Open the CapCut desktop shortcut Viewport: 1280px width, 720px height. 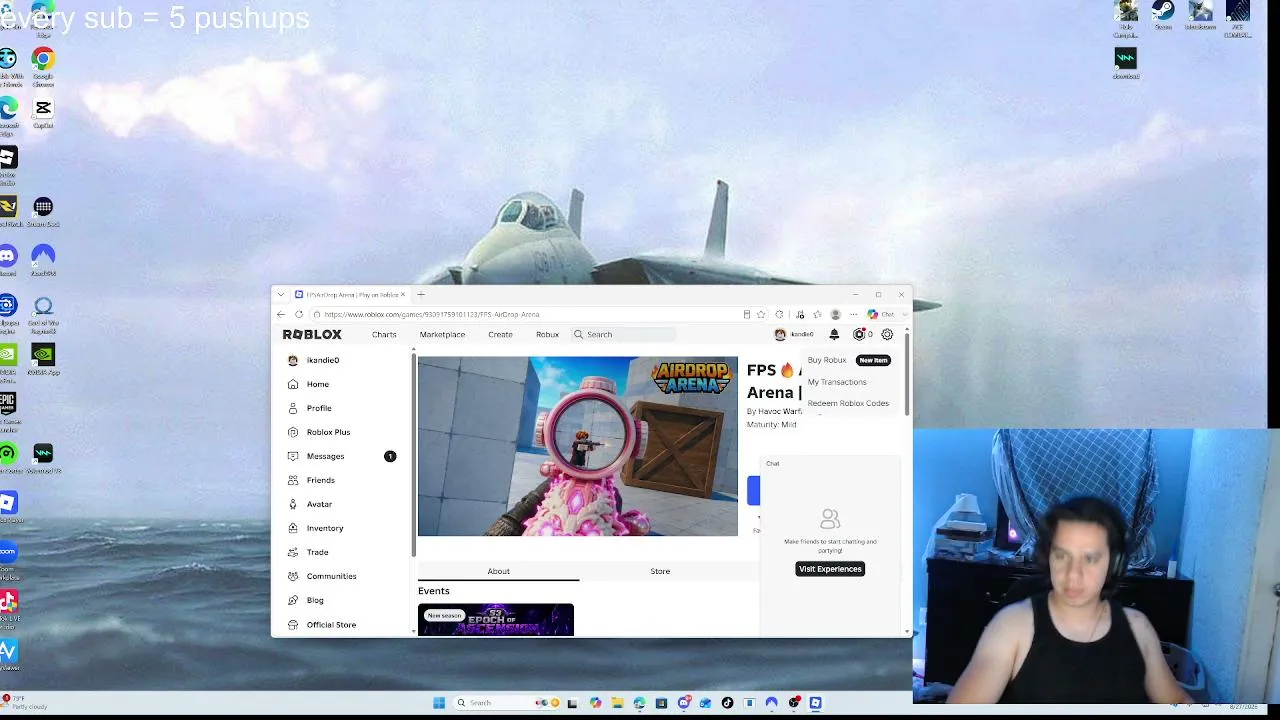pyautogui.click(x=43, y=114)
